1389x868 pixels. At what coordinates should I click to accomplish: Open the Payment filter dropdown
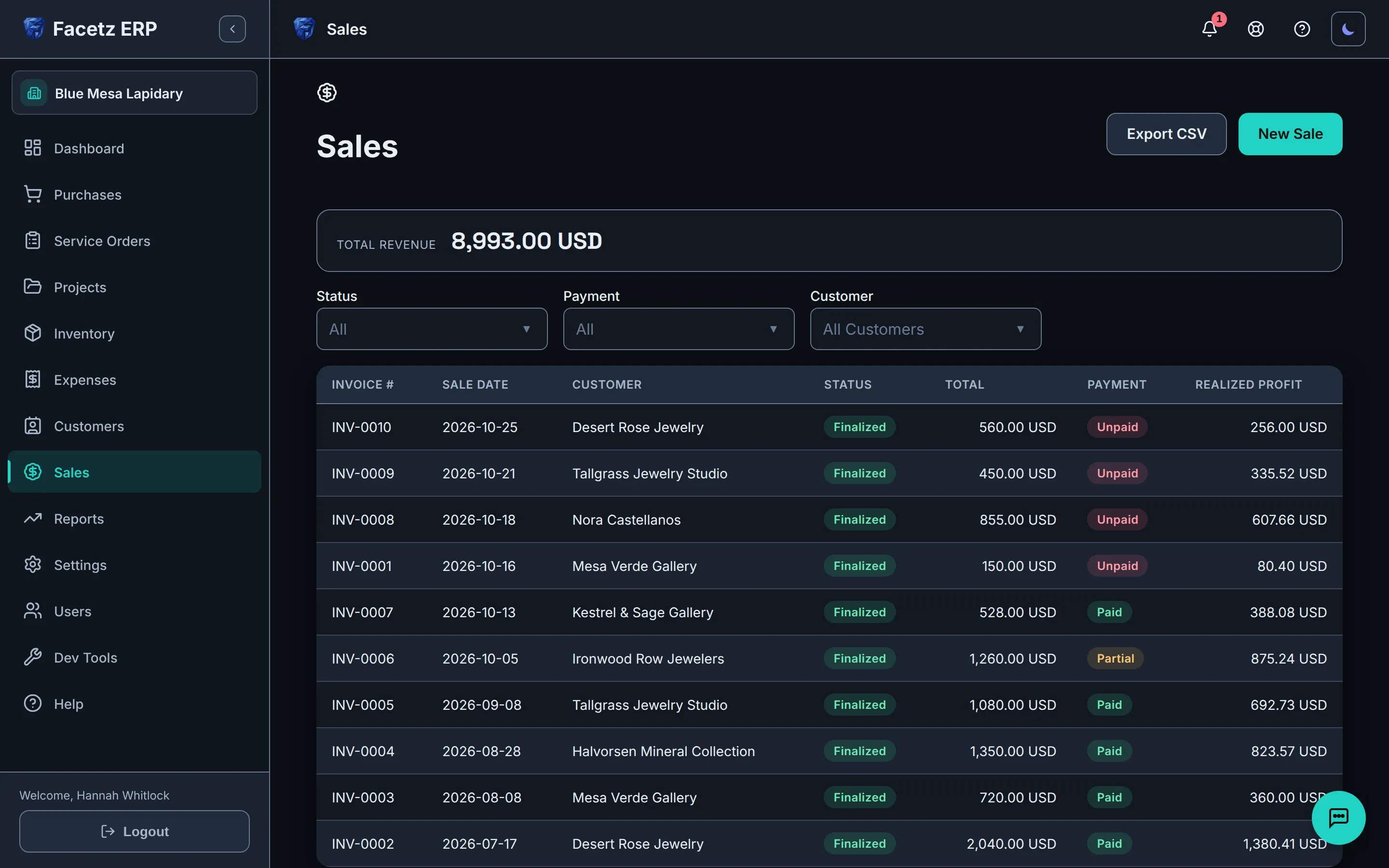[x=679, y=329]
